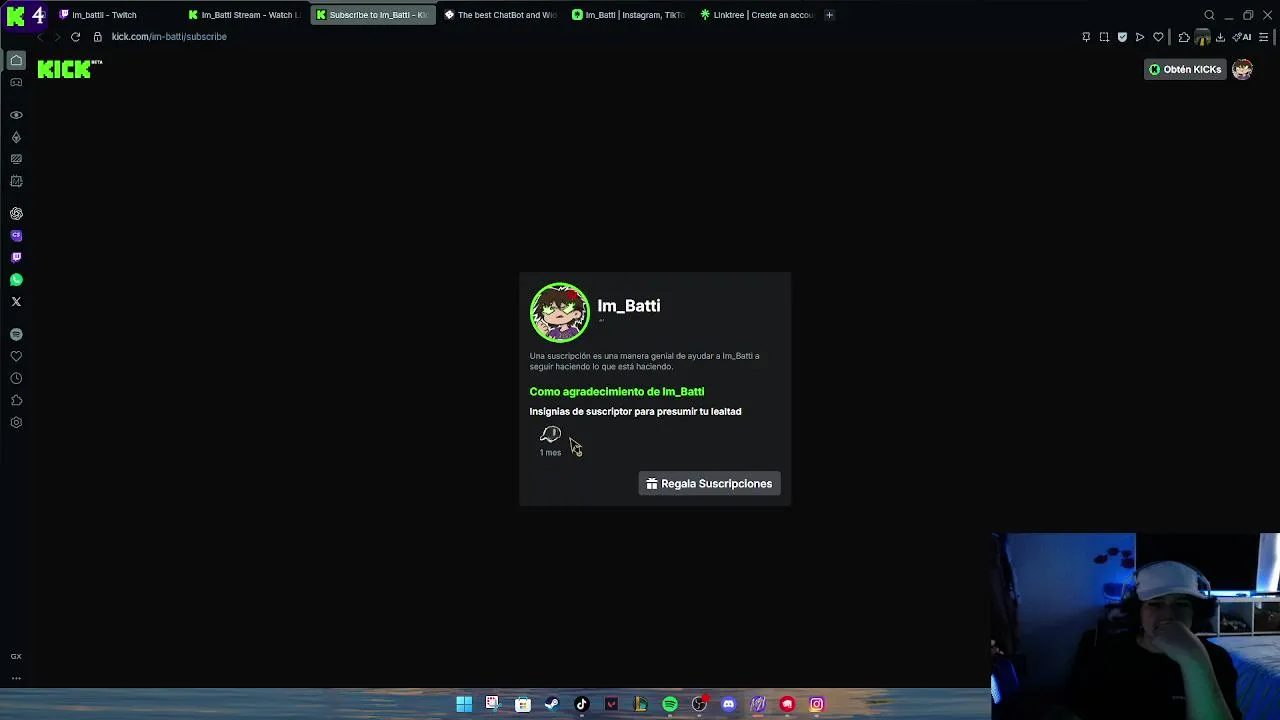This screenshot has width=1280, height=720.
Task: Switch to the Linktree tab
Action: click(x=757, y=15)
